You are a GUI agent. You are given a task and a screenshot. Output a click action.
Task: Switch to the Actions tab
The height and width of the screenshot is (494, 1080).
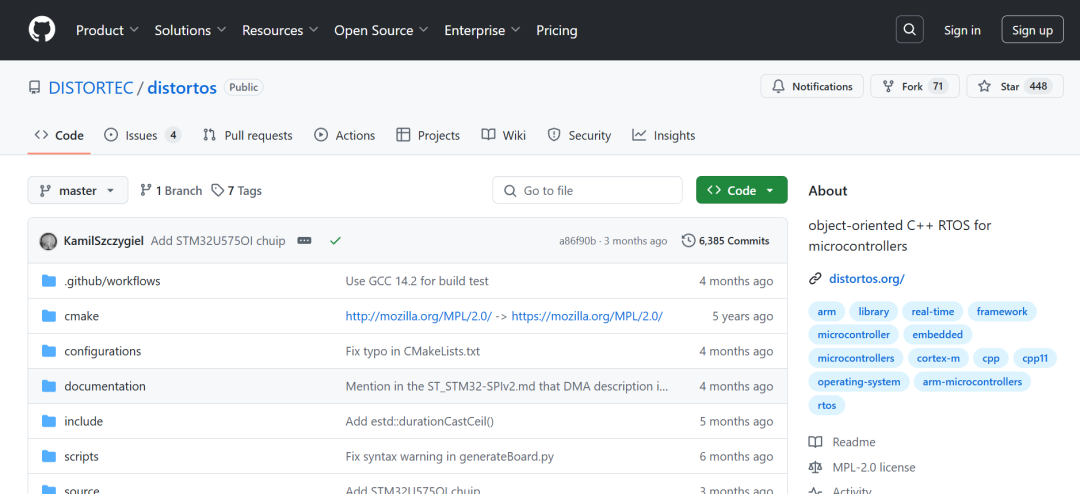(344, 136)
